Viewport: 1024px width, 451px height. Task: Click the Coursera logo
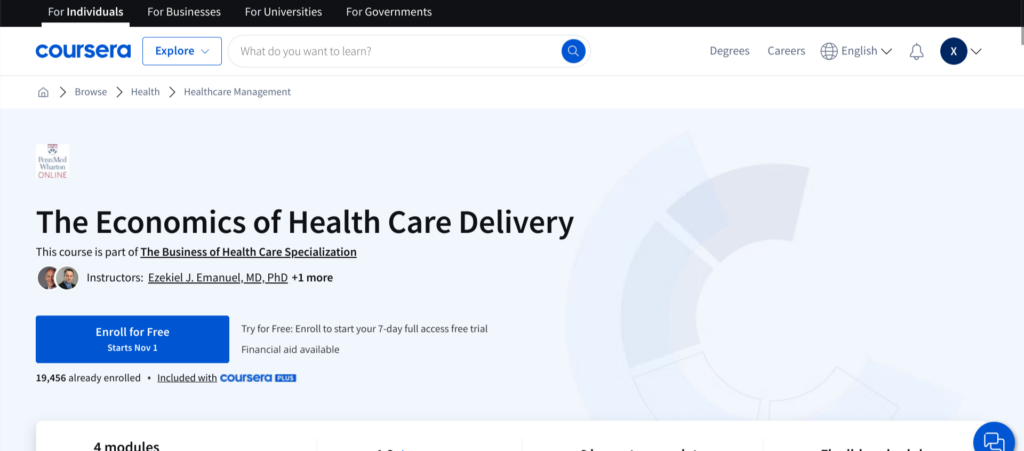pyautogui.click(x=83, y=51)
